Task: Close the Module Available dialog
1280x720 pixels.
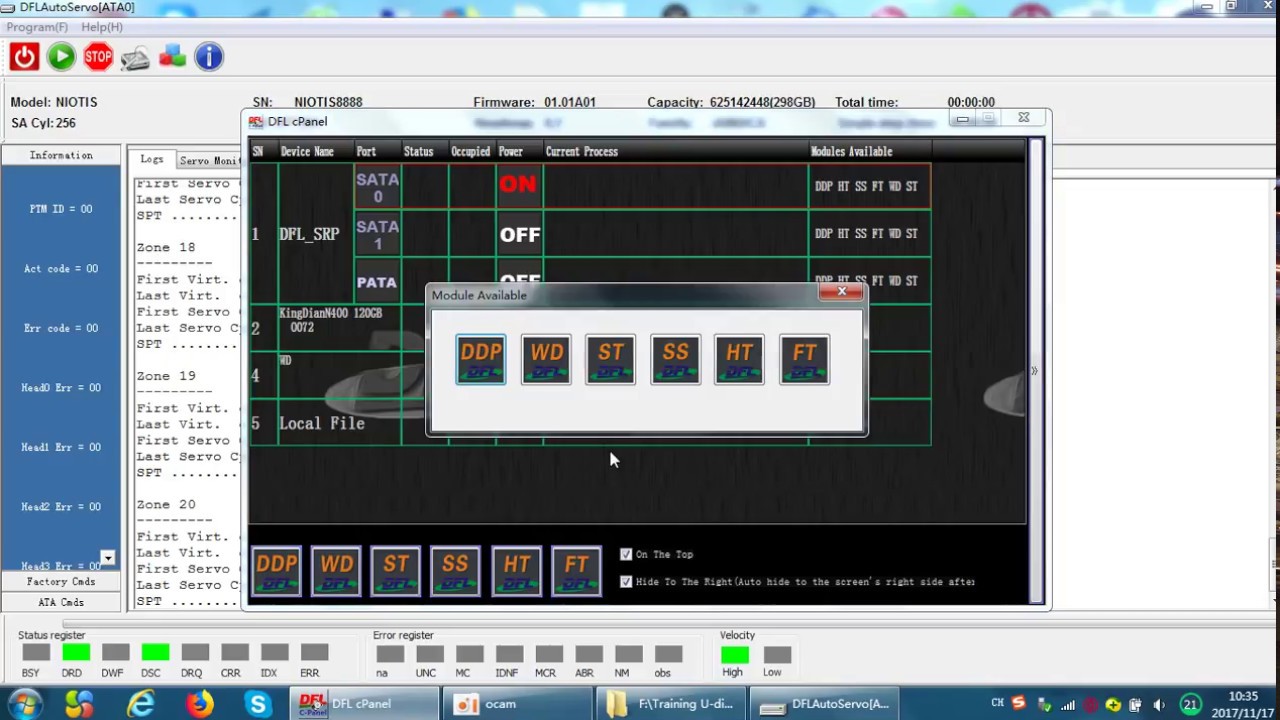Action: [x=841, y=292]
